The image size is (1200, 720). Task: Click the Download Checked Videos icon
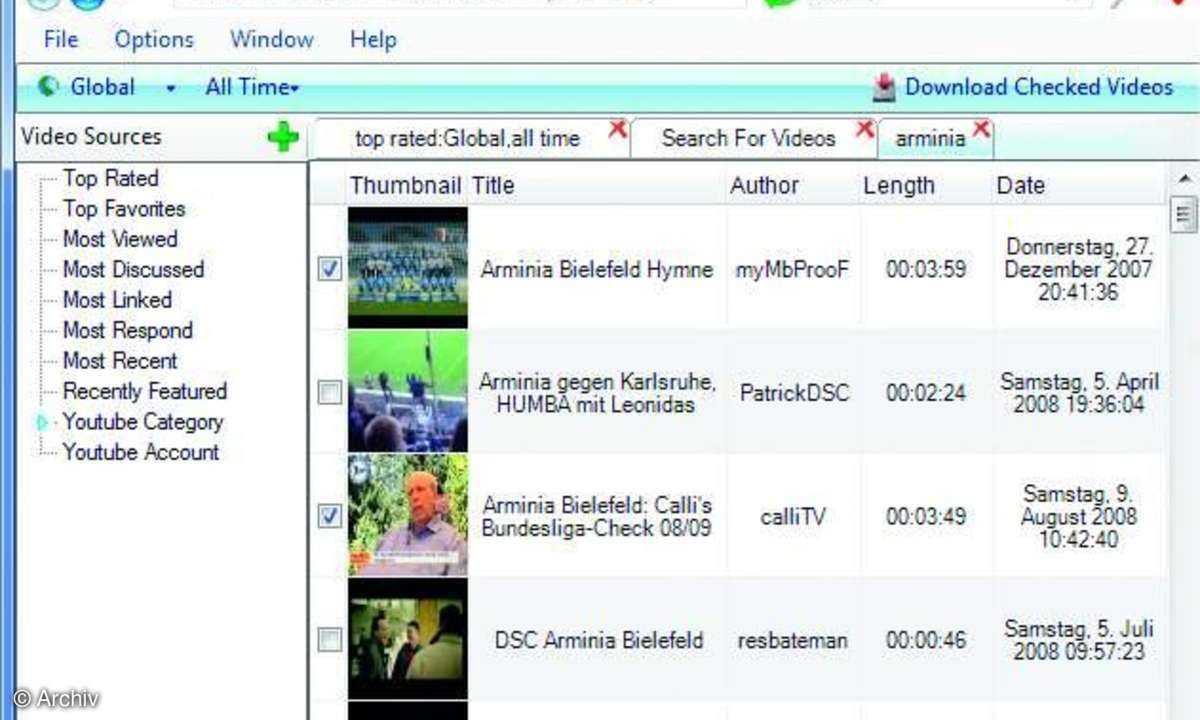tap(884, 87)
